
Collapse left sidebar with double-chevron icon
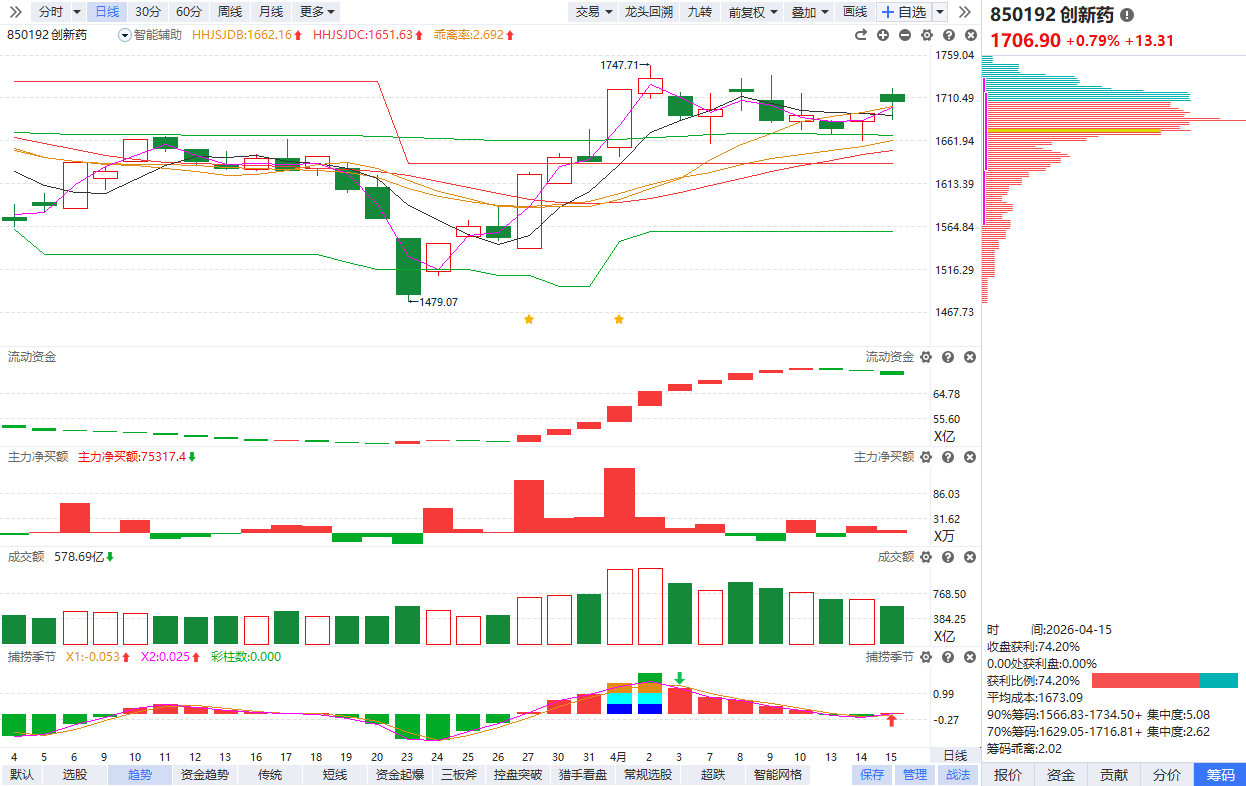point(16,12)
